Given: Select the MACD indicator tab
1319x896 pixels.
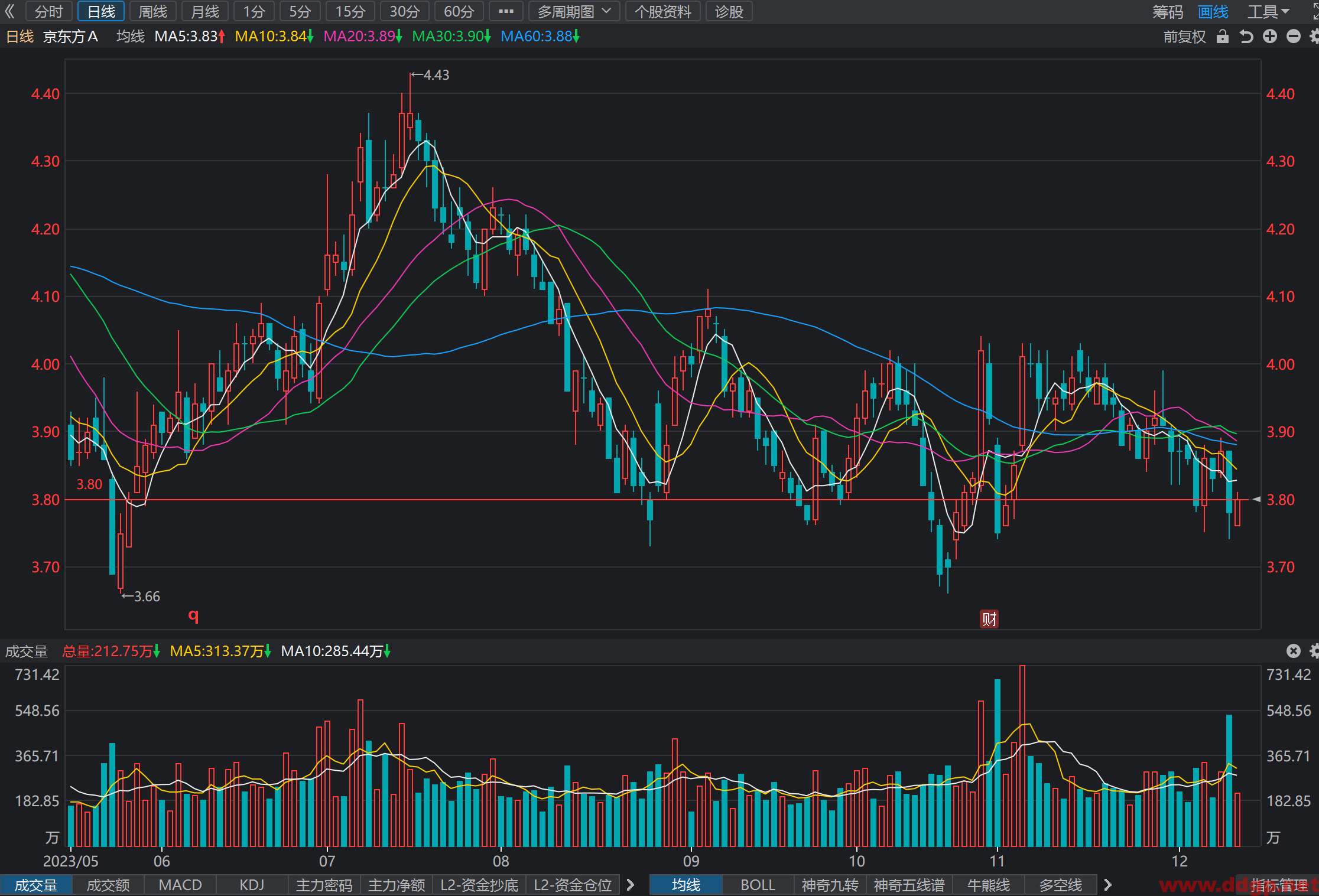Looking at the screenshot, I should 180,885.
